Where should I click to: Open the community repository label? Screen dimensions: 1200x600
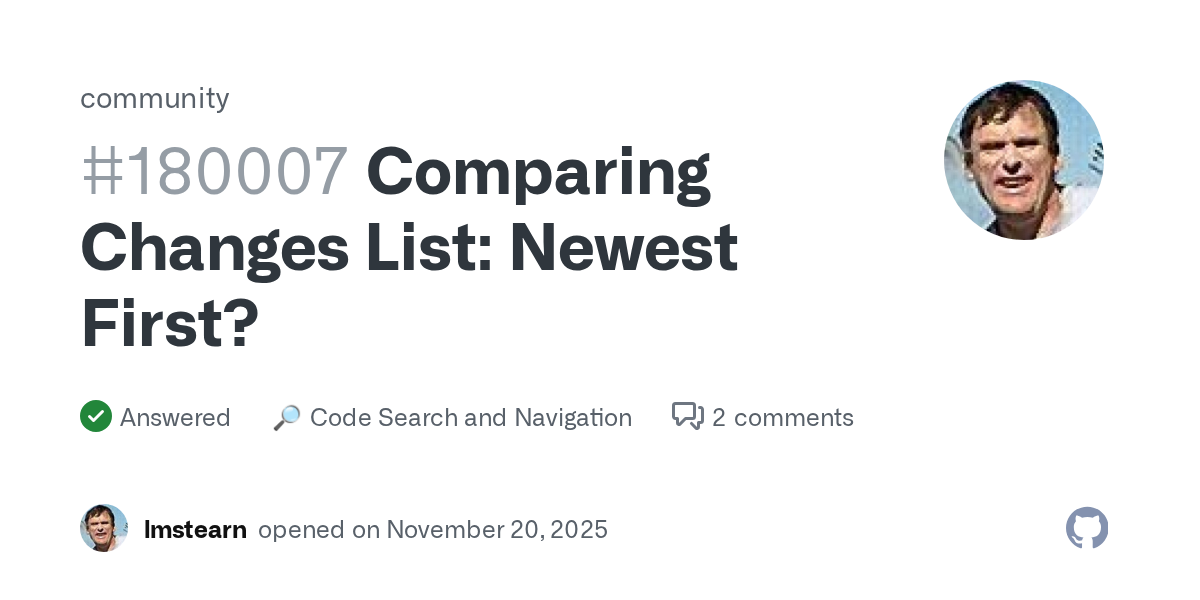[155, 98]
